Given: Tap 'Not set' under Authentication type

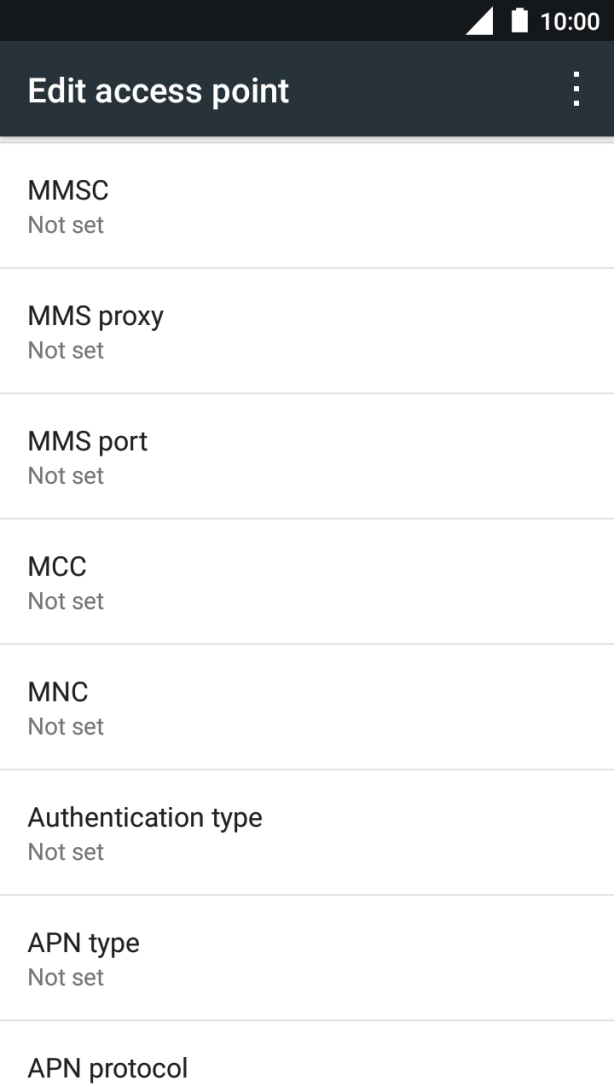Looking at the screenshot, I should pos(66,852).
